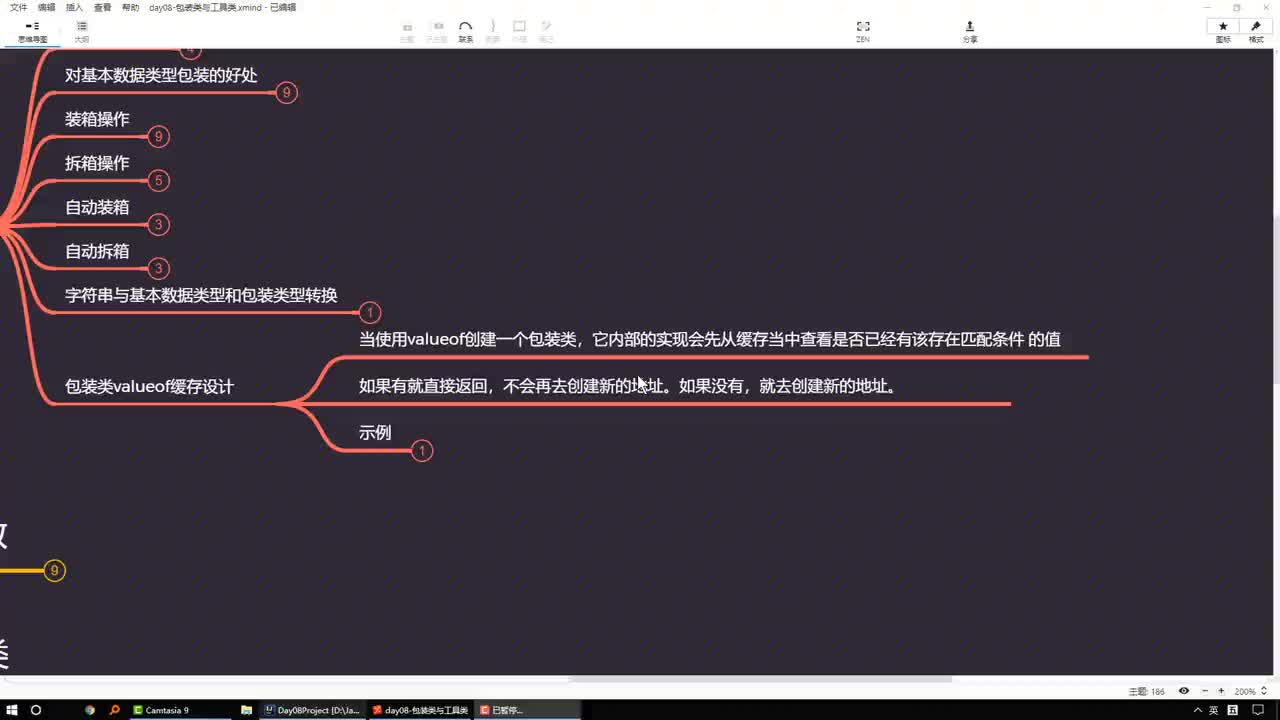Switch to day08-包装类与工具类 XMind taskbar item
The image size is (1280, 720).
click(x=420, y=710)
